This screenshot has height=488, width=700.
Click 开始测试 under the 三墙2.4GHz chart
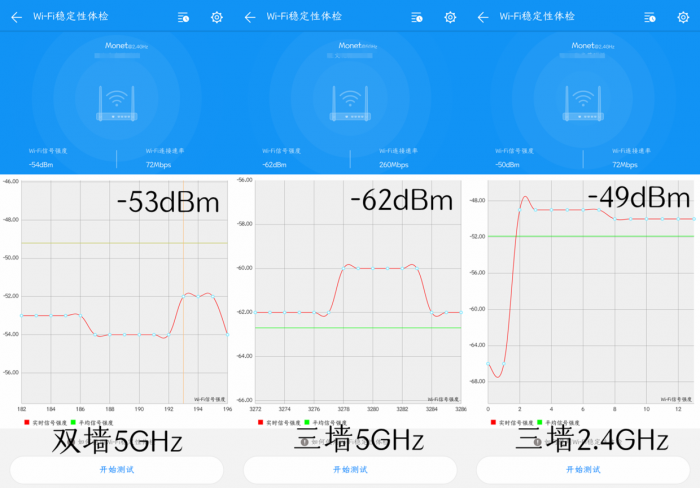point(583,469)
